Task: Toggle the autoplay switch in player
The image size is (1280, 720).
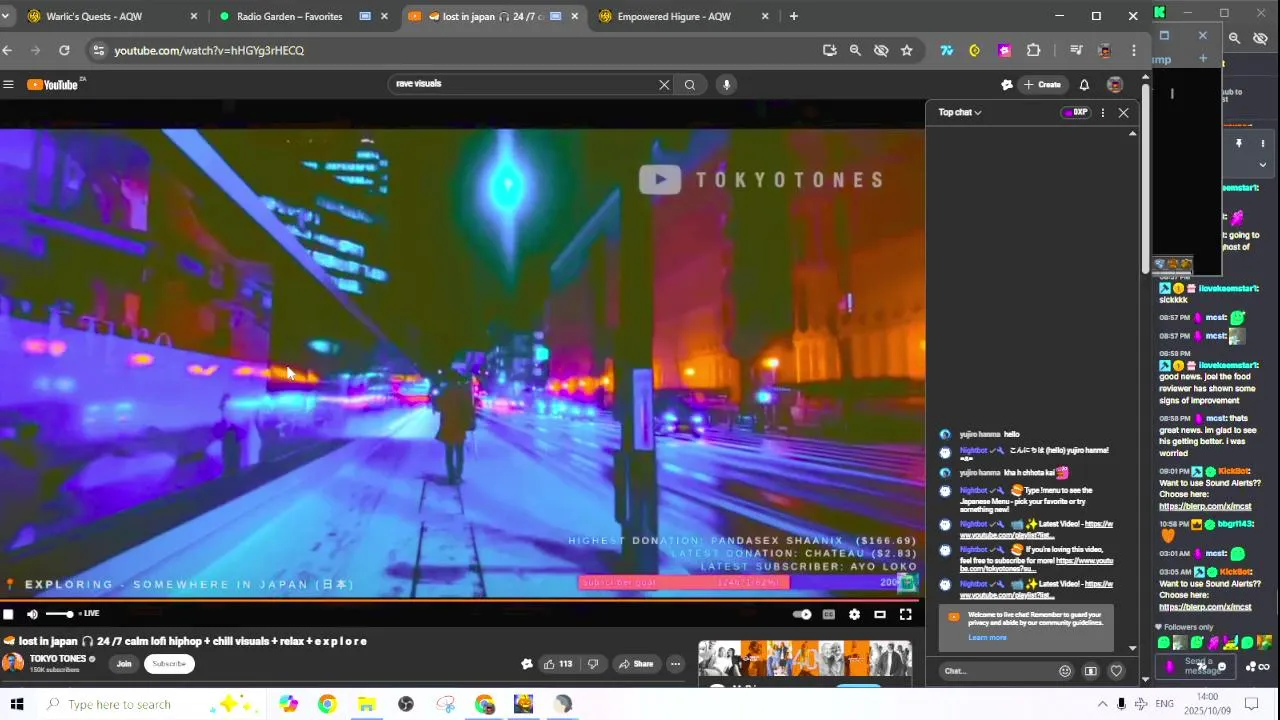Action: pyautogui.click(x=802, y=614)
